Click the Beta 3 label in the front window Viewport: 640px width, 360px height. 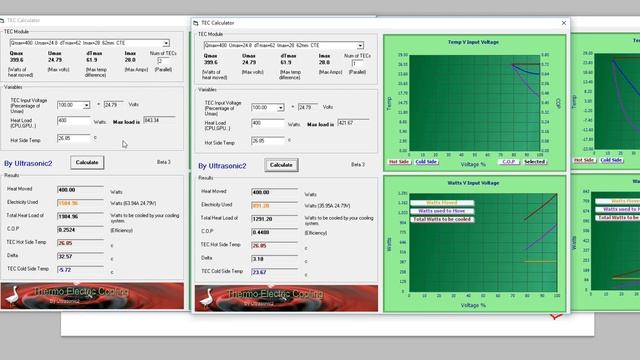358,165
